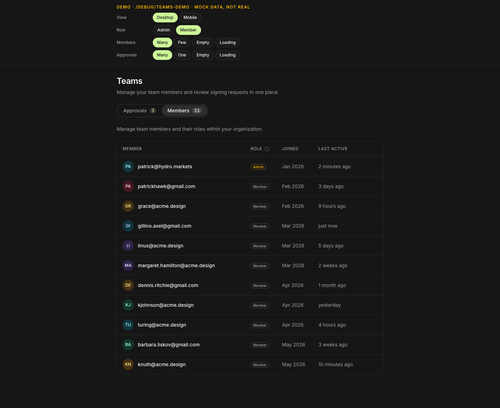Image resolution: width=500 pixels, height=408 pixels.
Task: Click the KN avatar for knuth@acme.design
Action: point(128,364)
